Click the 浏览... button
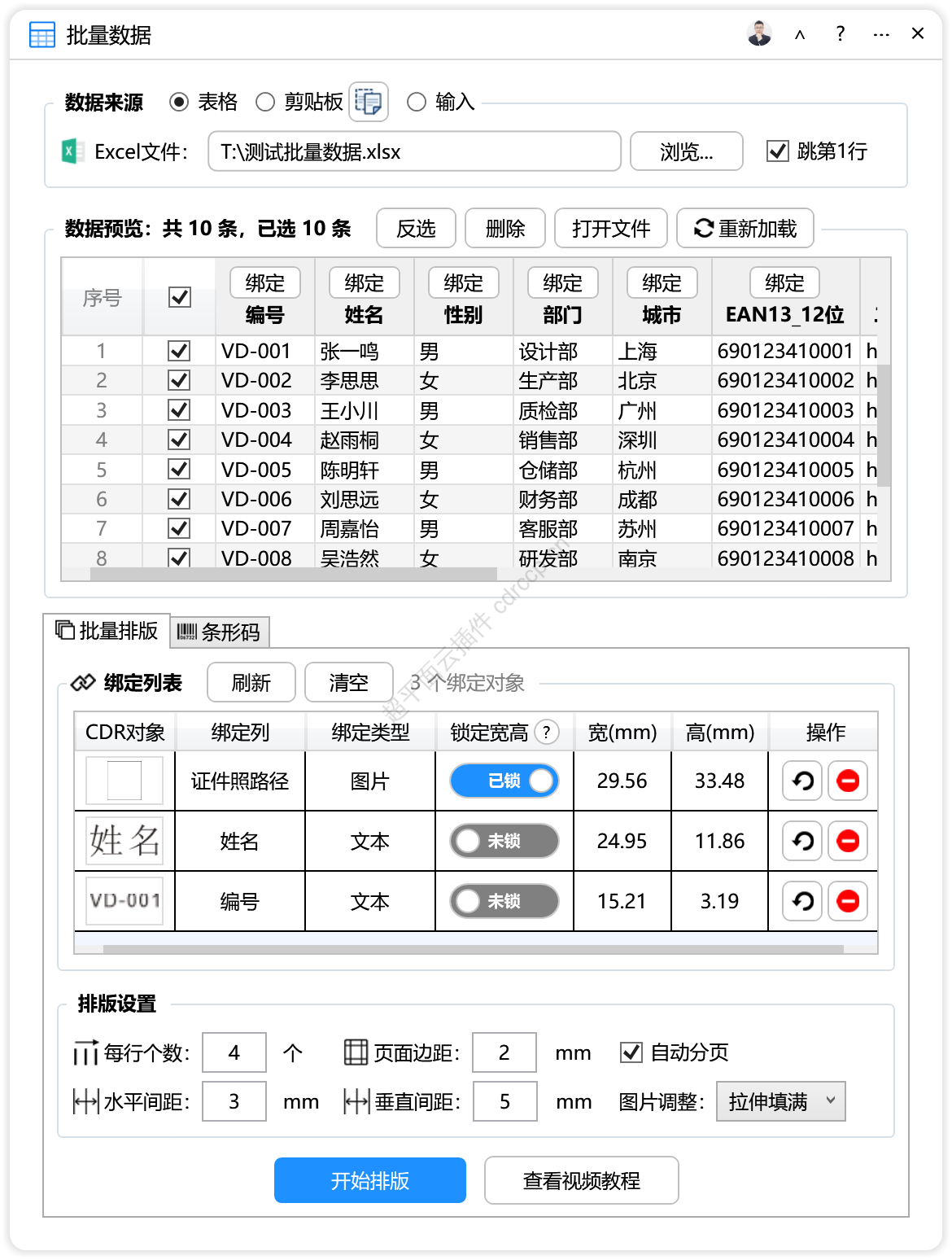Screen dimensions: 952x1260 point(687,151)
